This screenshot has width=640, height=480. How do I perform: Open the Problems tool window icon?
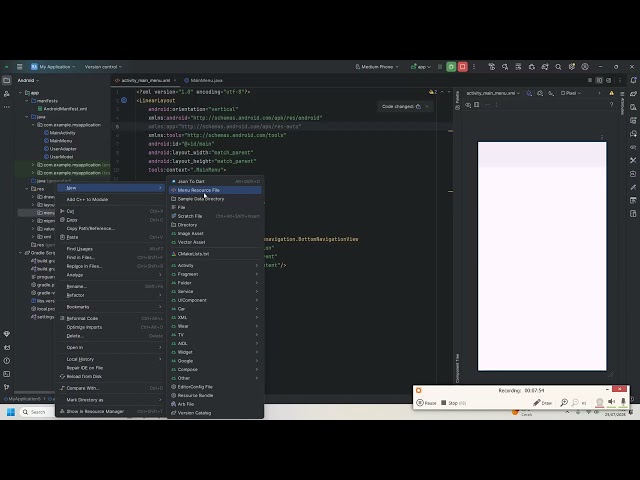pyautogui.click(x=7, y=361)
